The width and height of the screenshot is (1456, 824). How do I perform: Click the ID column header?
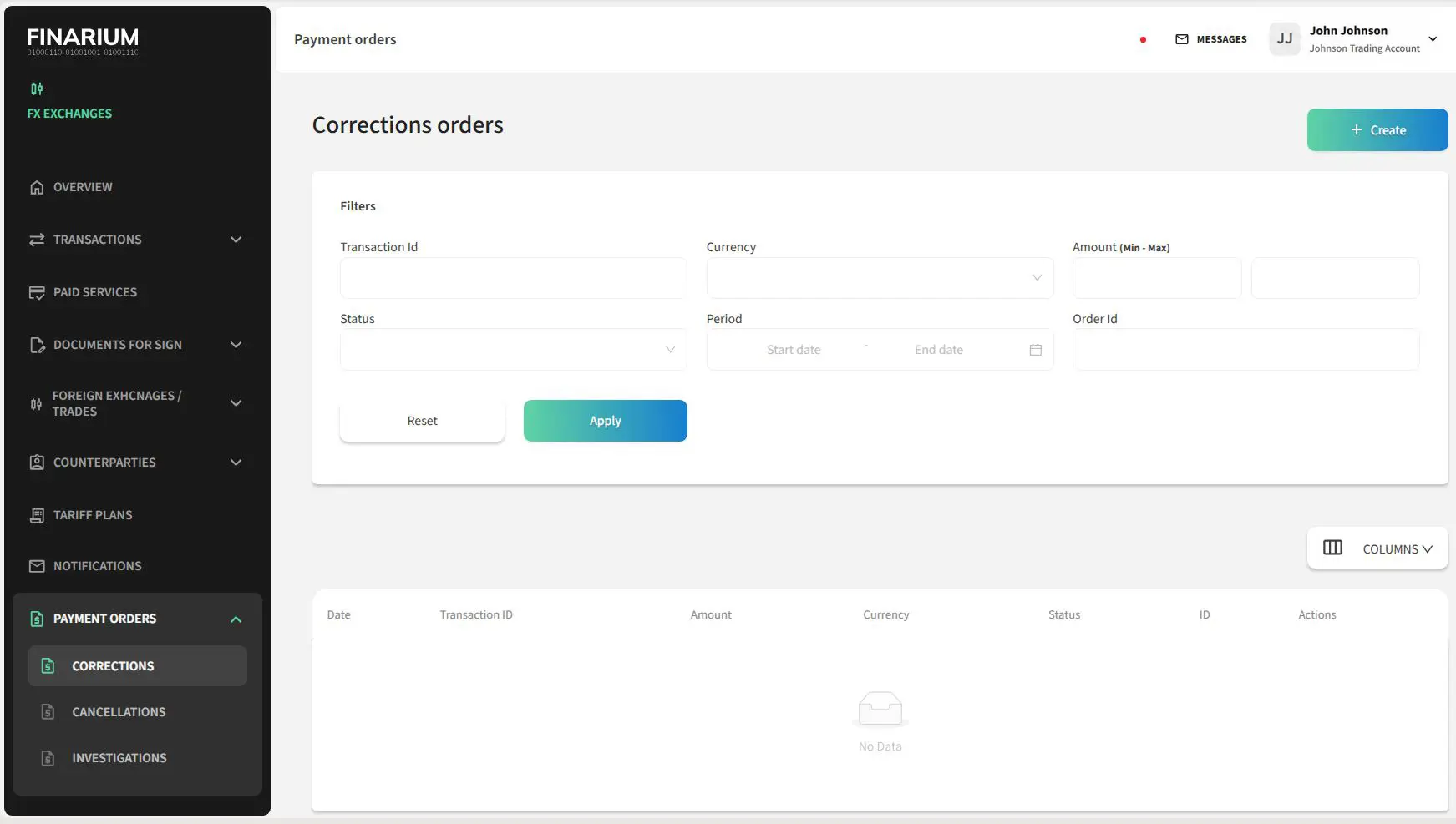point(1205,614)
